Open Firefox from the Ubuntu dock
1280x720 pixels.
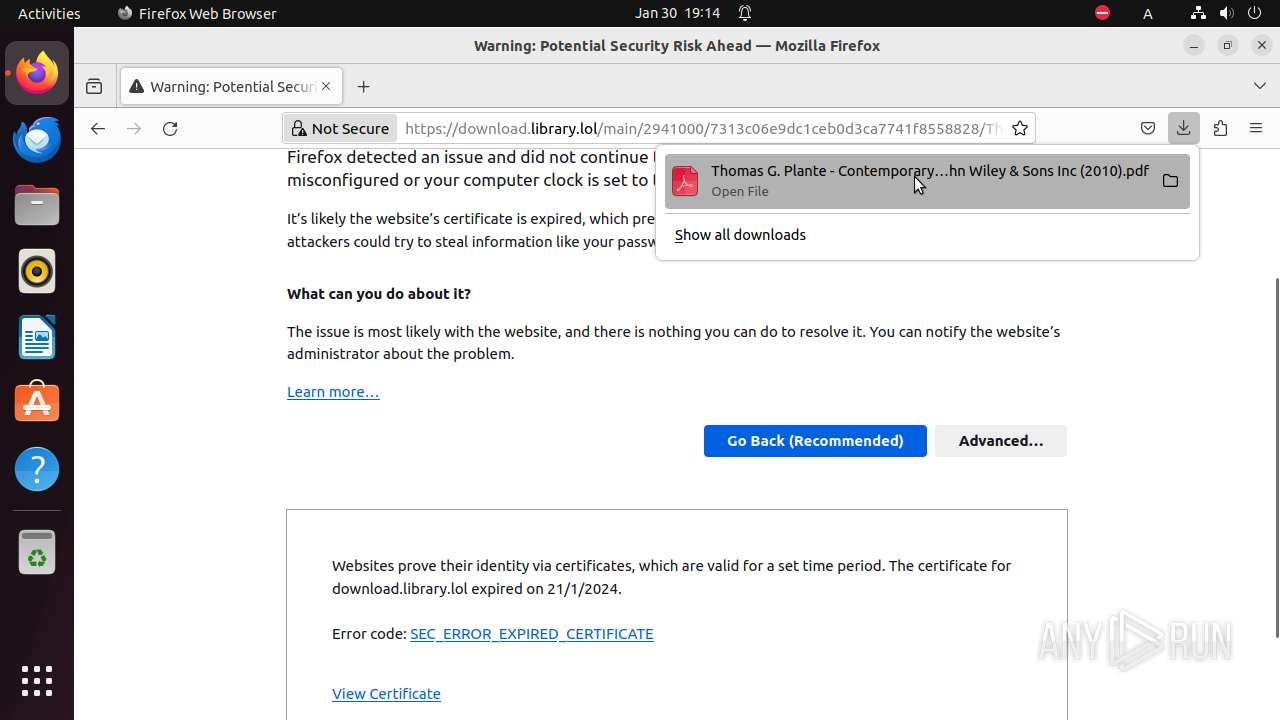37,73
